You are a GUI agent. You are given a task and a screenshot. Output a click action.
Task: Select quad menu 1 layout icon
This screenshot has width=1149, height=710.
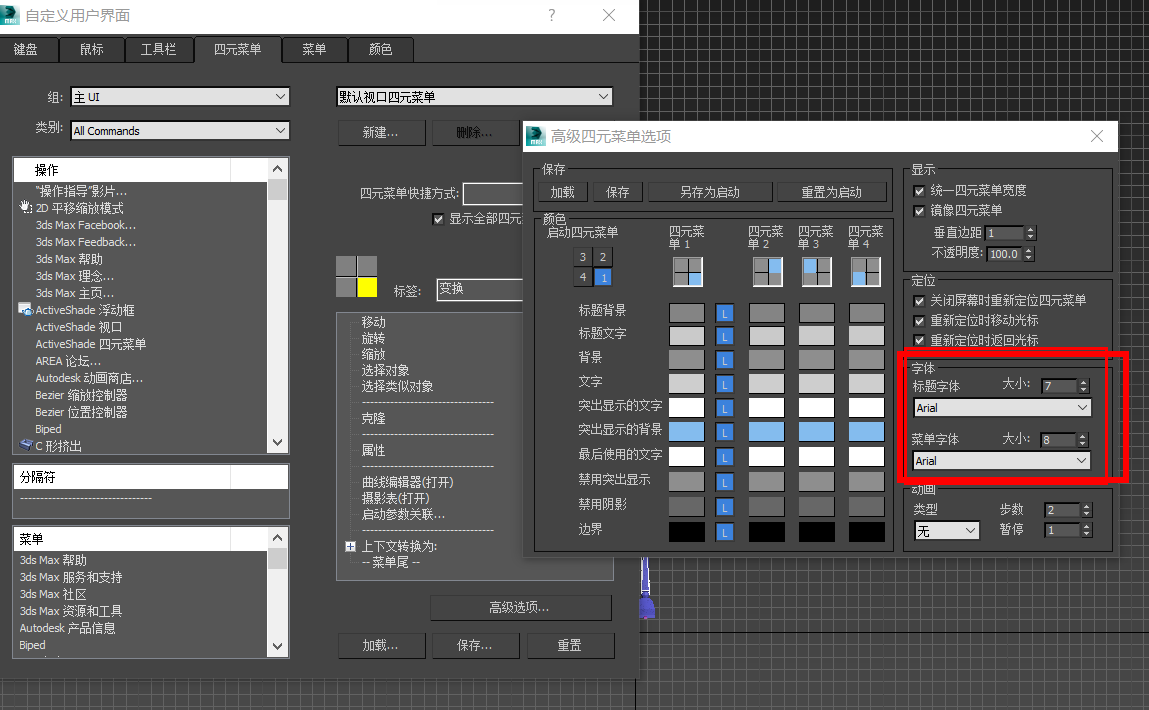coord(687,272)
